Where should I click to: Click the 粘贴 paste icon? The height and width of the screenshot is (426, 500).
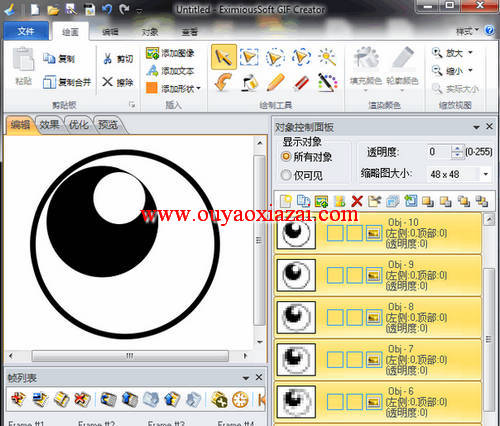23,59
